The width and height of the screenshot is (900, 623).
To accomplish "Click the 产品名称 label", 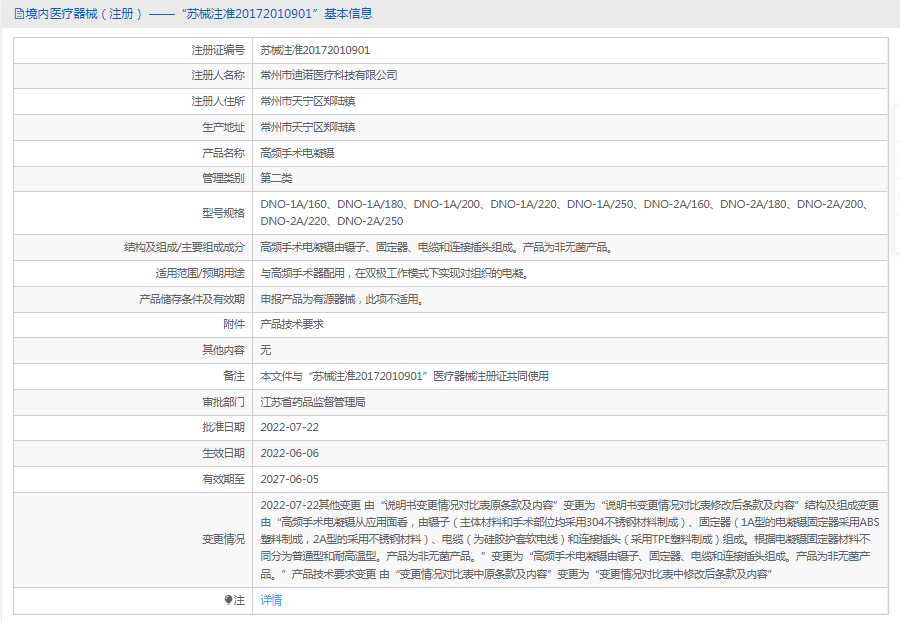I will pyautogui.click(x=223, y=153).
